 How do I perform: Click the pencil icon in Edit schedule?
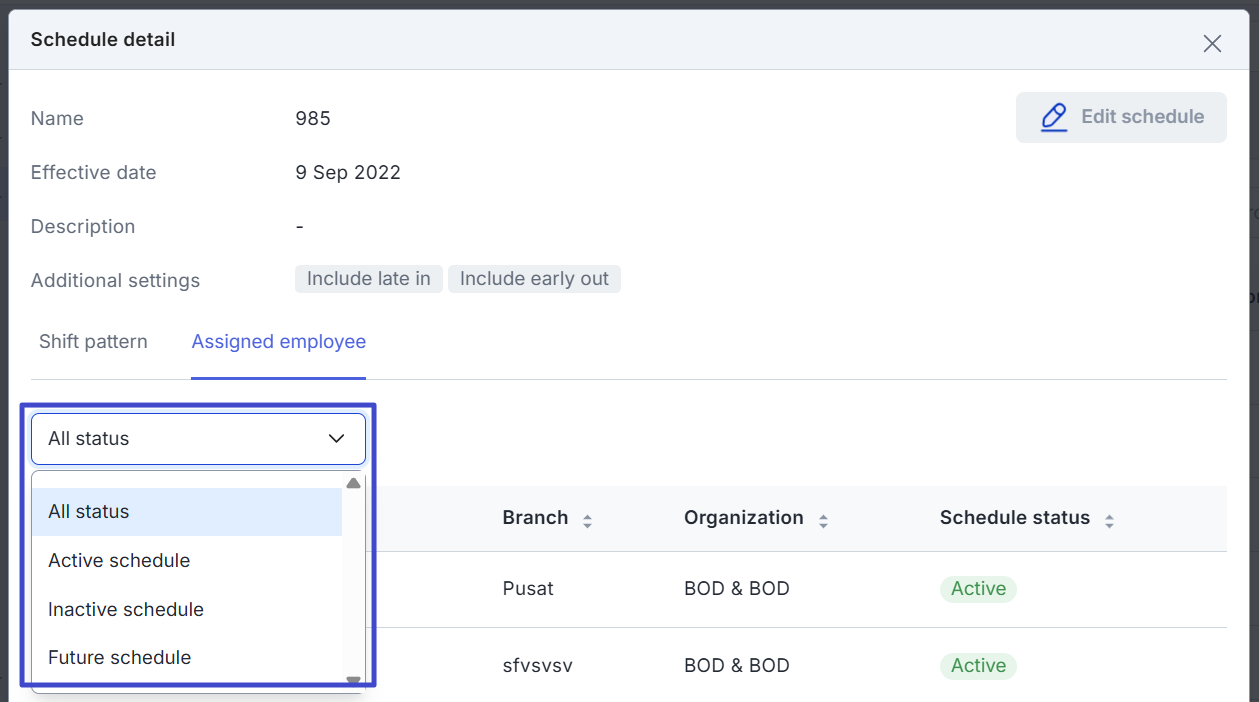(x=1054, y=117)
